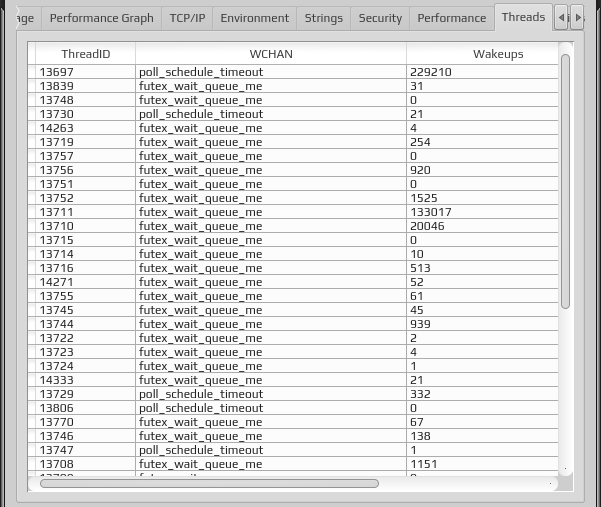
Task: Select thread row 13724
Action: [293, 366]
